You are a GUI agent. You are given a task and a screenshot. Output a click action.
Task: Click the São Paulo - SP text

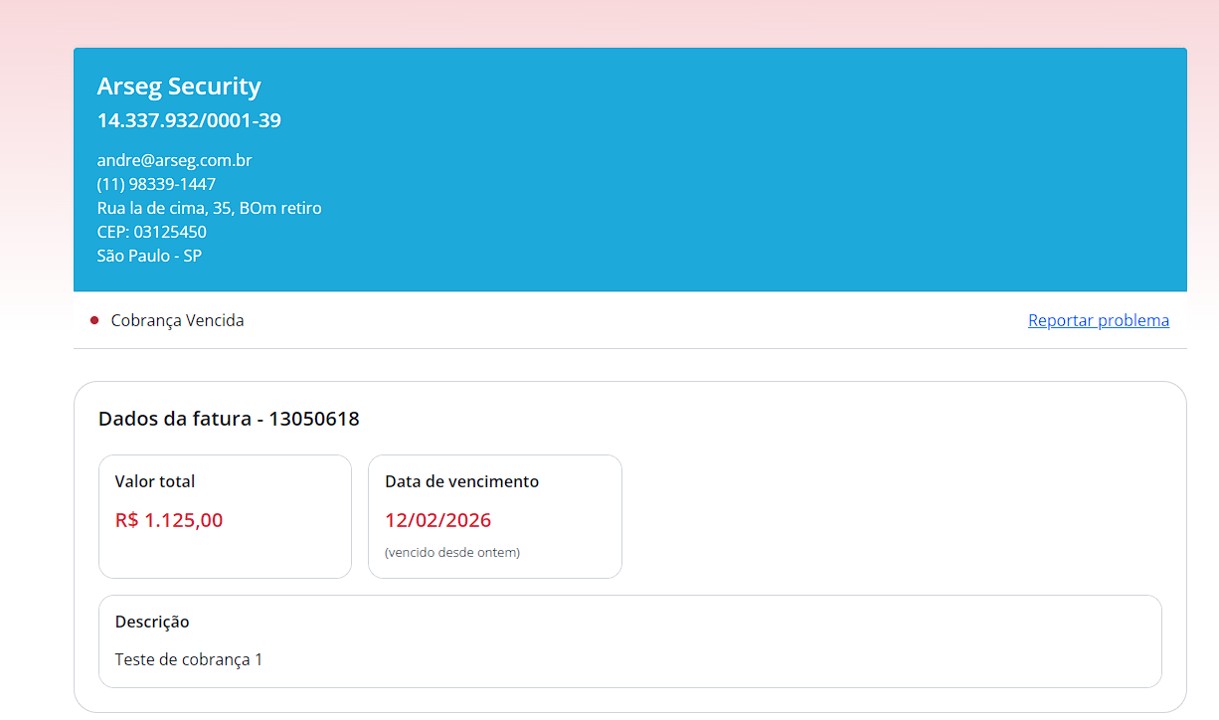[x=149, y=256]
